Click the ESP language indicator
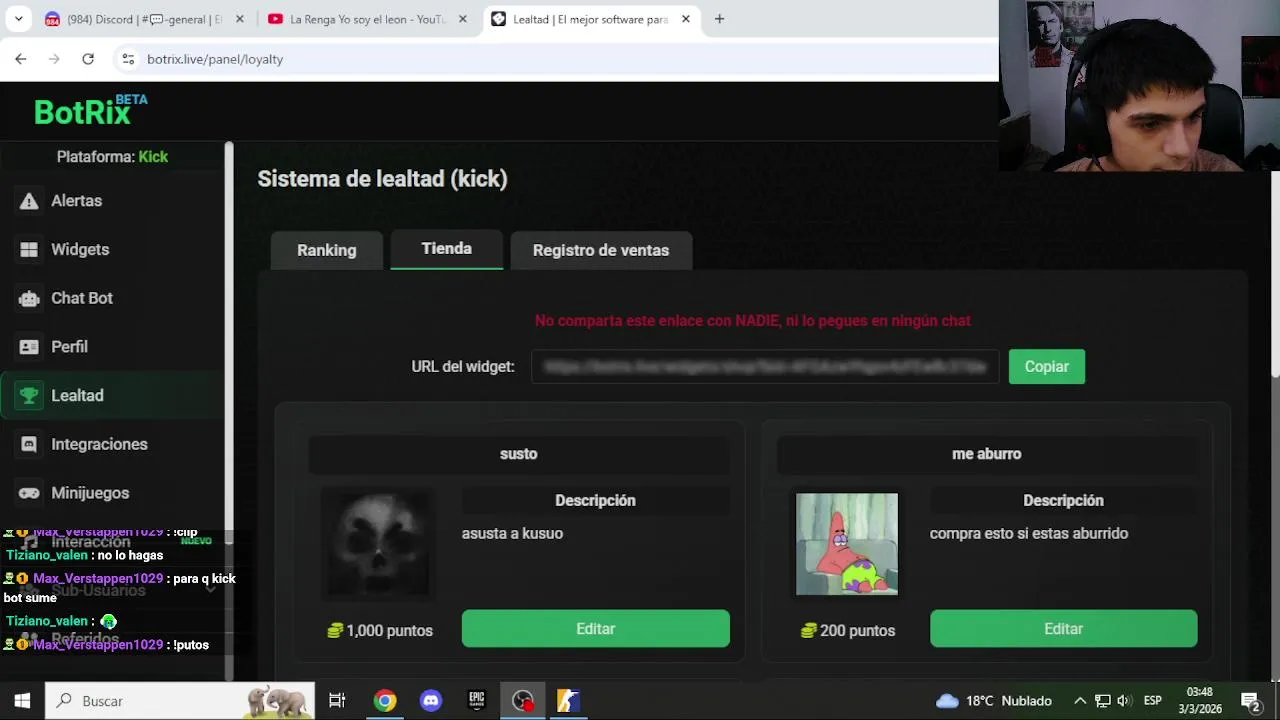Image resolution: width=1280 pixels, height=720 pixels. click(1152, 701)
